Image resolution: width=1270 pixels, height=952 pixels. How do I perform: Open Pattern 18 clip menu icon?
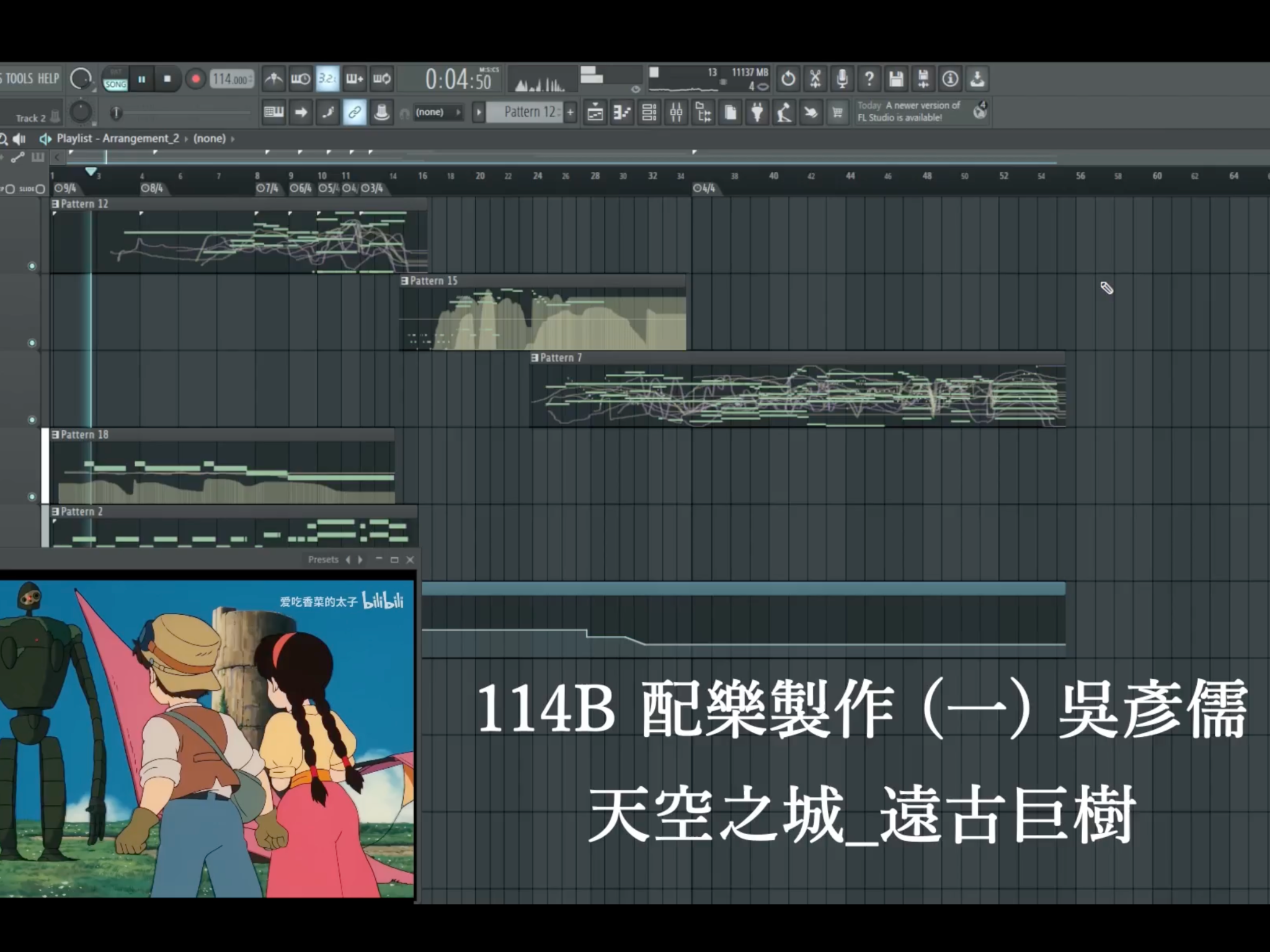pos(55,435)
